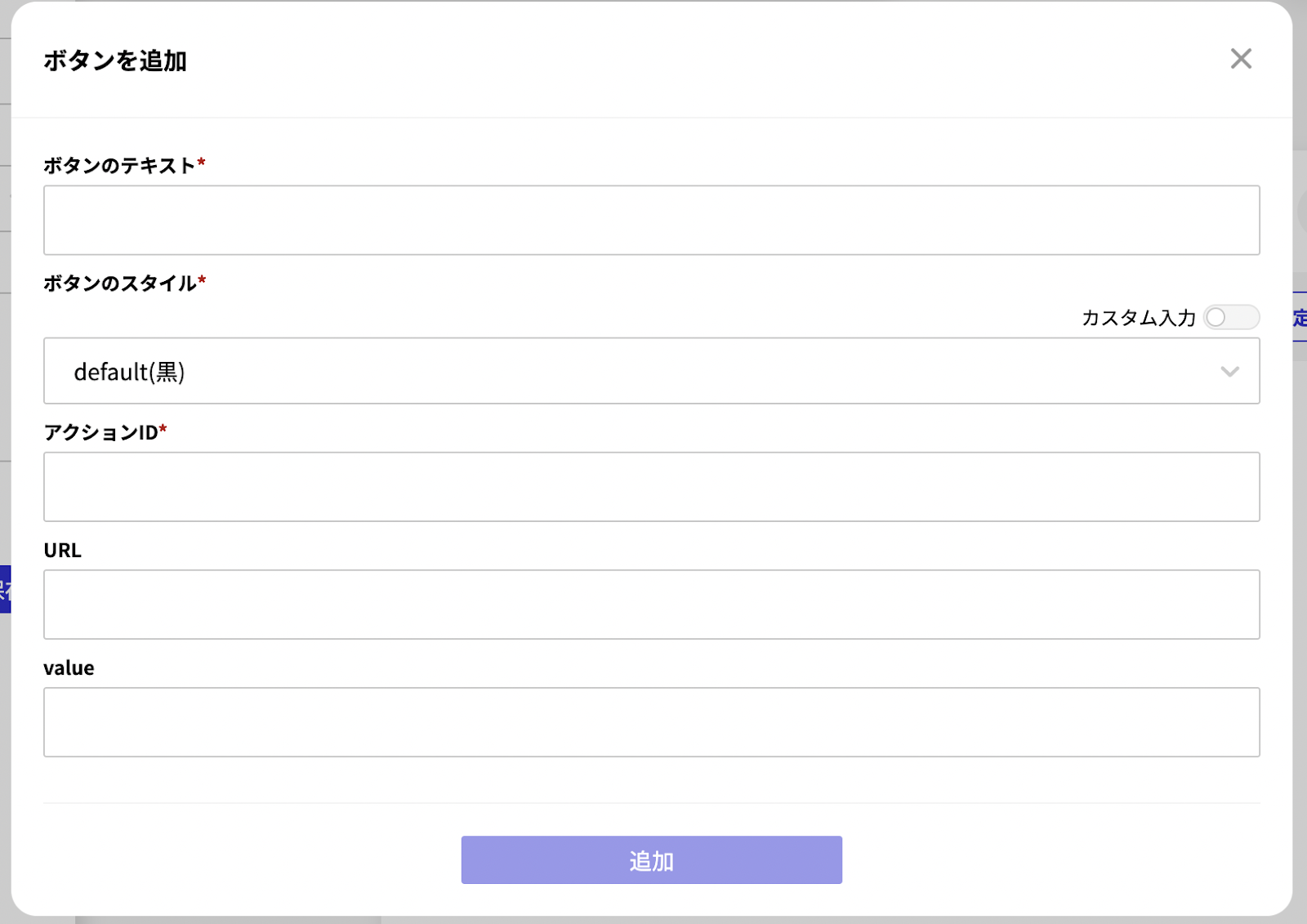Click the アクションID label
This screenshot has width=1307, height=924.
tap(100, 432)
